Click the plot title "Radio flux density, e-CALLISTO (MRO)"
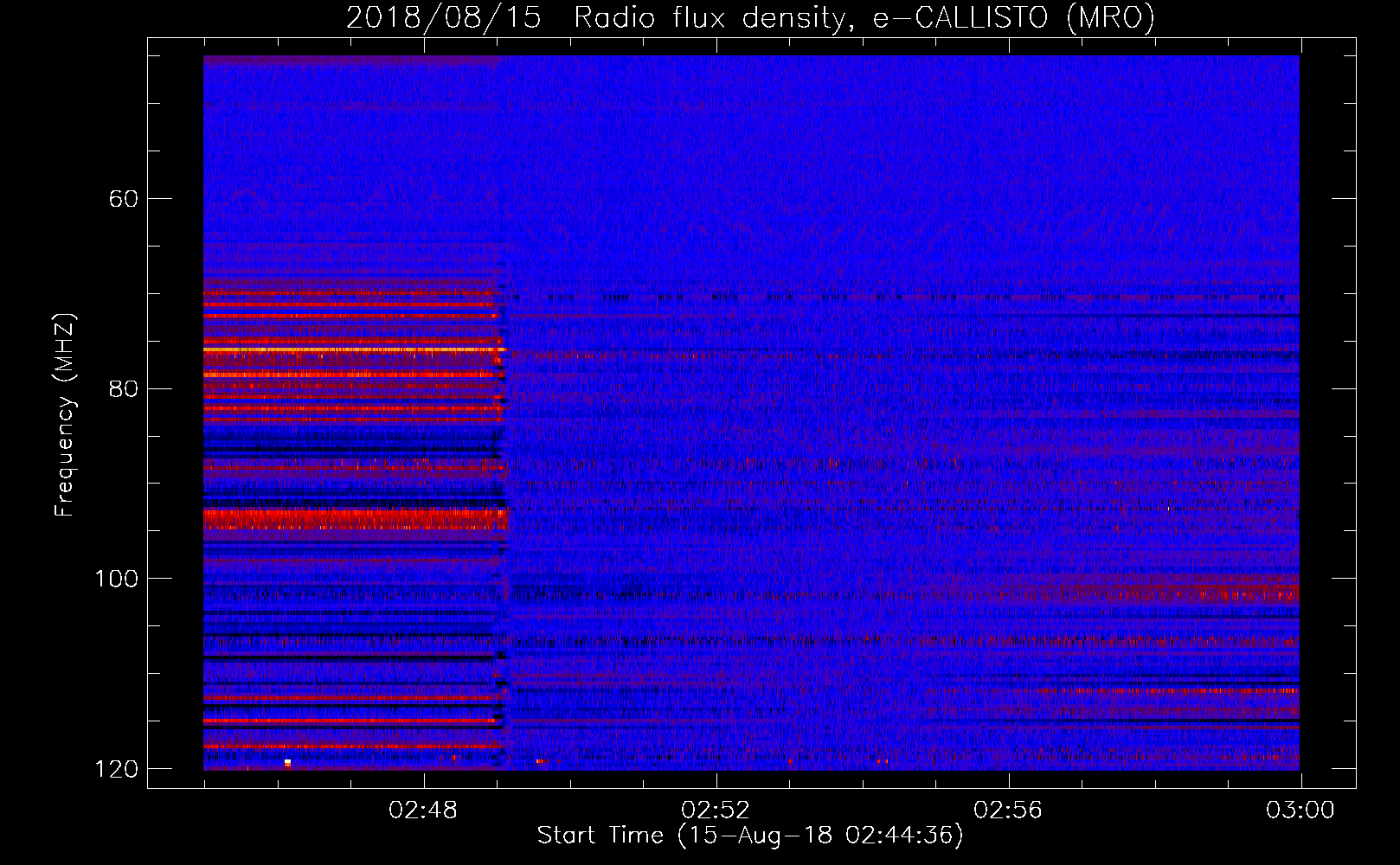Image resolution: width=1400 pixels, height=865 pixels. 864,18
